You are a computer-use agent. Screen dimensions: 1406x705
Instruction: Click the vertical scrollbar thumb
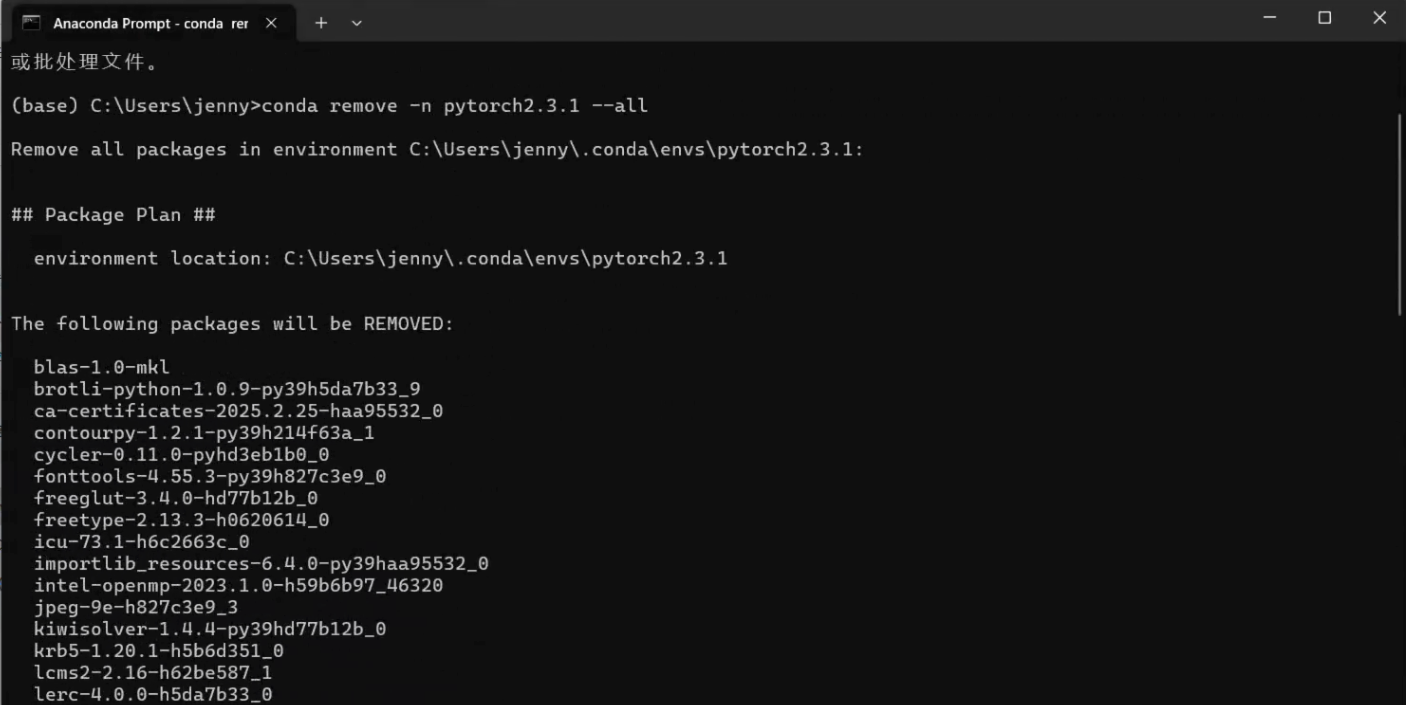click(1399, 215)
